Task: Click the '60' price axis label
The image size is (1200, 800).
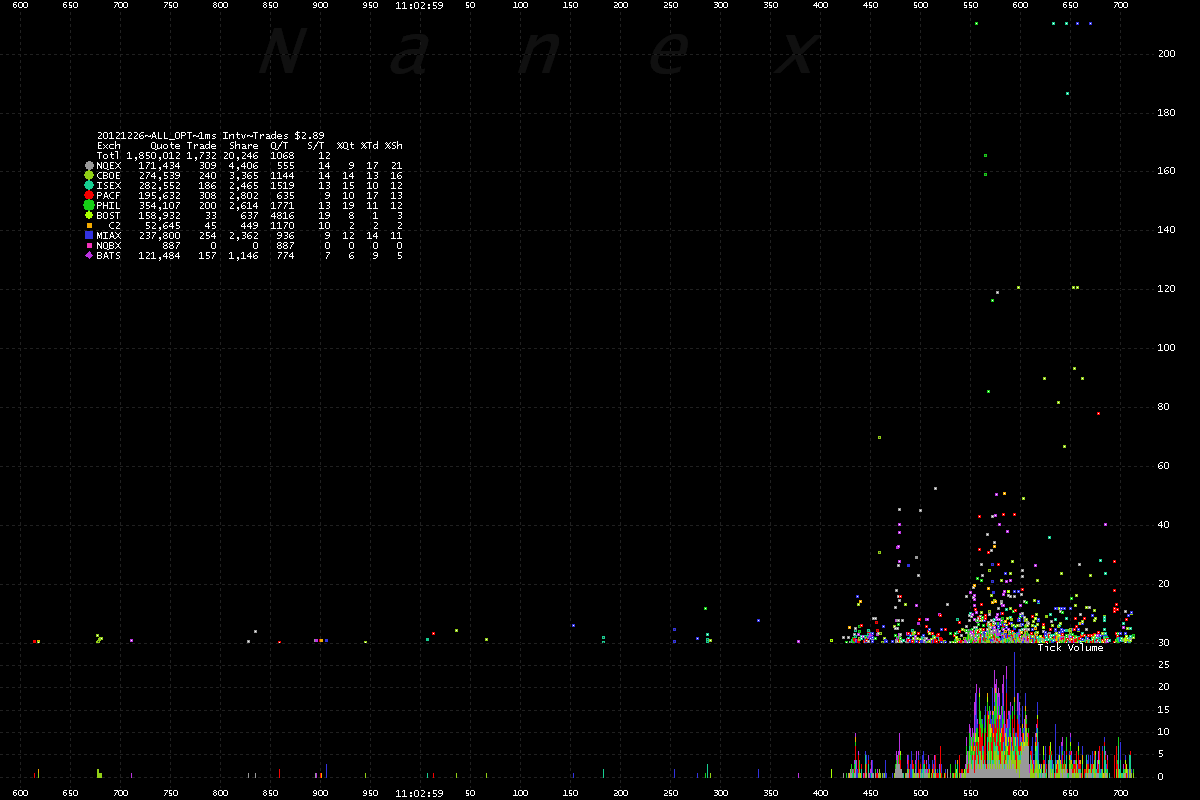Action: pos(1163,466)
